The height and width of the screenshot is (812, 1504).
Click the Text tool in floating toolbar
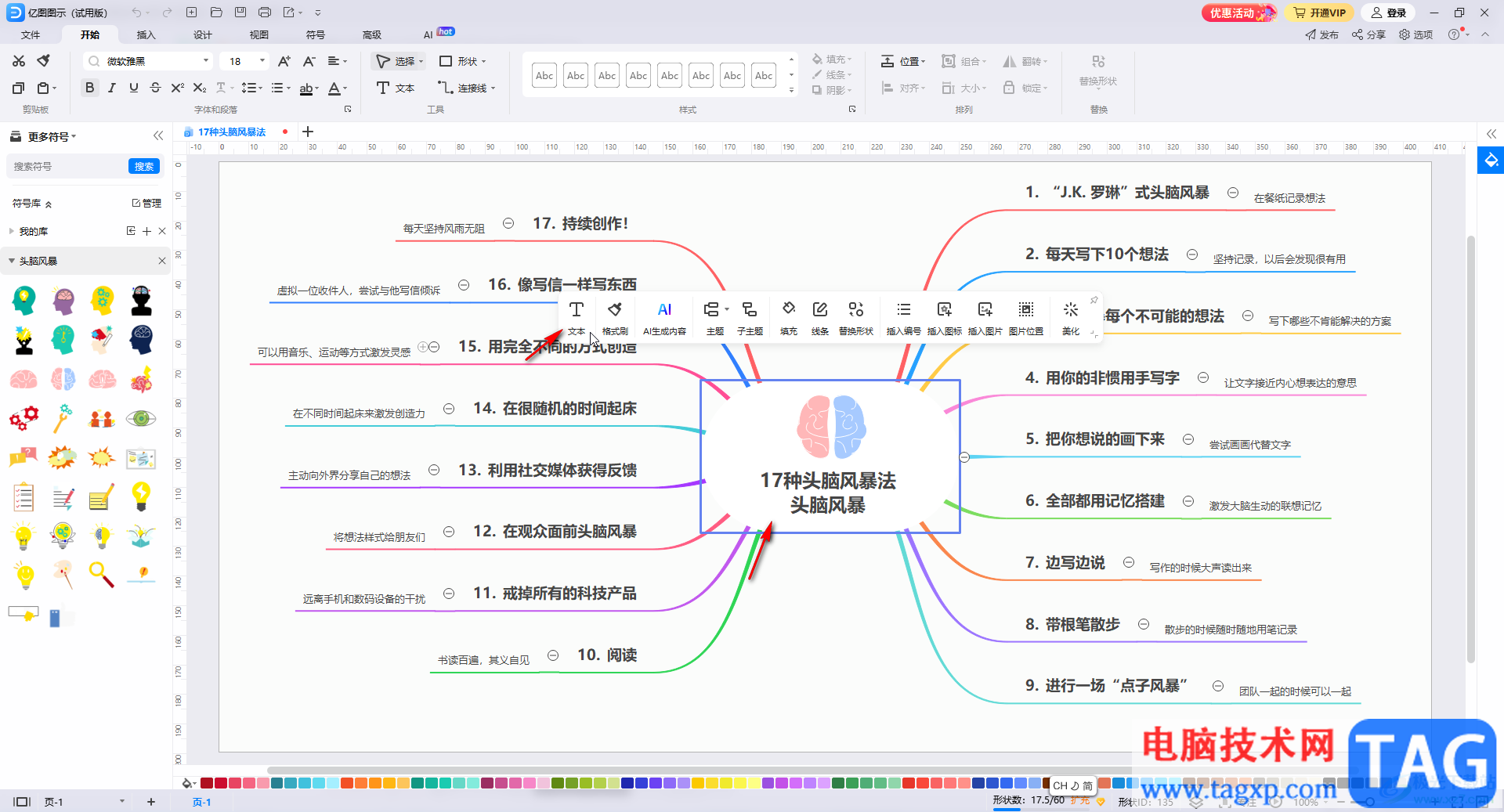tap(577, 318)
